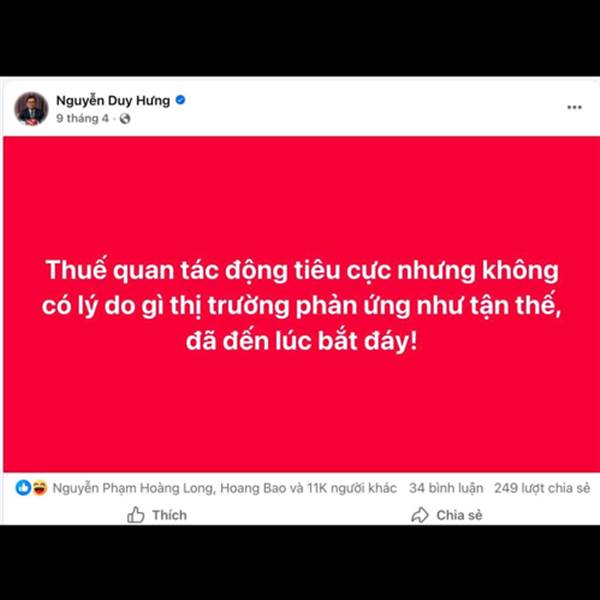Click the 'Chia sẻ' button label

[x=459, y=515]
